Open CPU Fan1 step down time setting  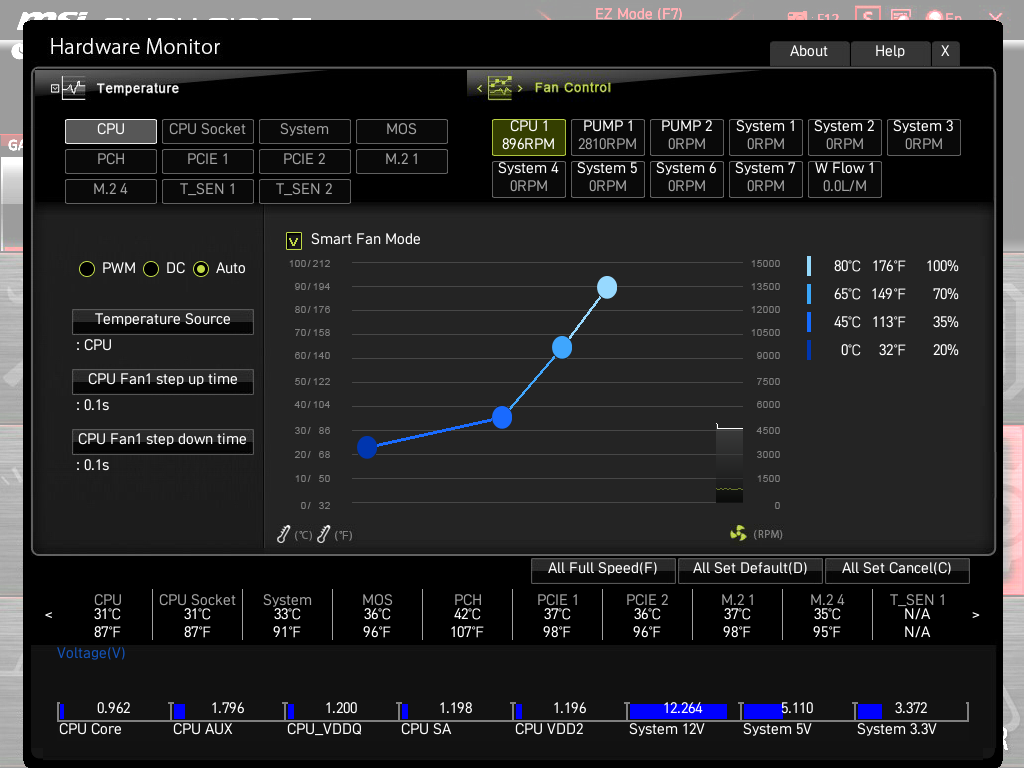pos(163,441)
